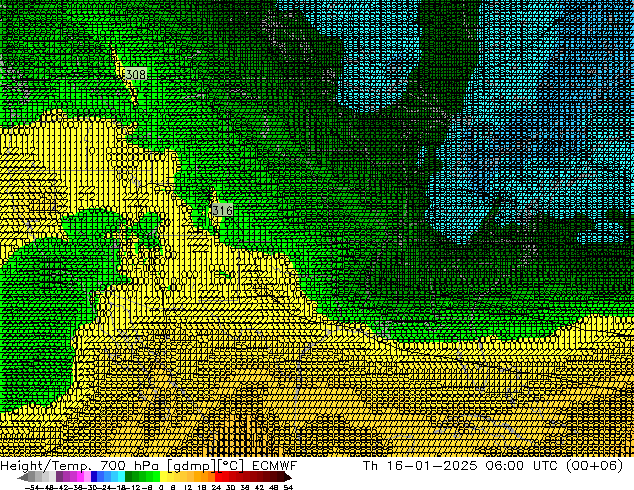The height and width of the screenshot is (490, 634).
Task: Click the 316 contour height label
Action: [x=222, y=210]
